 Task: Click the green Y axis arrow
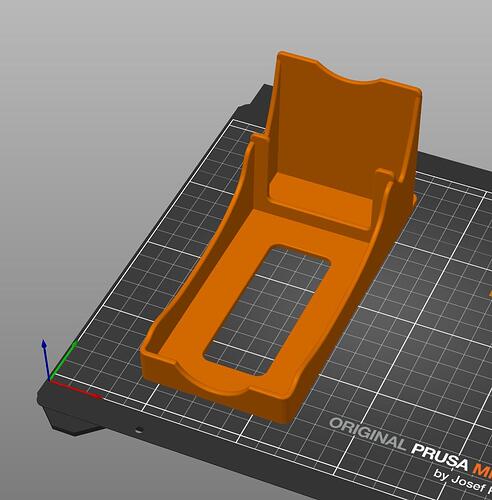pos(63,360)
